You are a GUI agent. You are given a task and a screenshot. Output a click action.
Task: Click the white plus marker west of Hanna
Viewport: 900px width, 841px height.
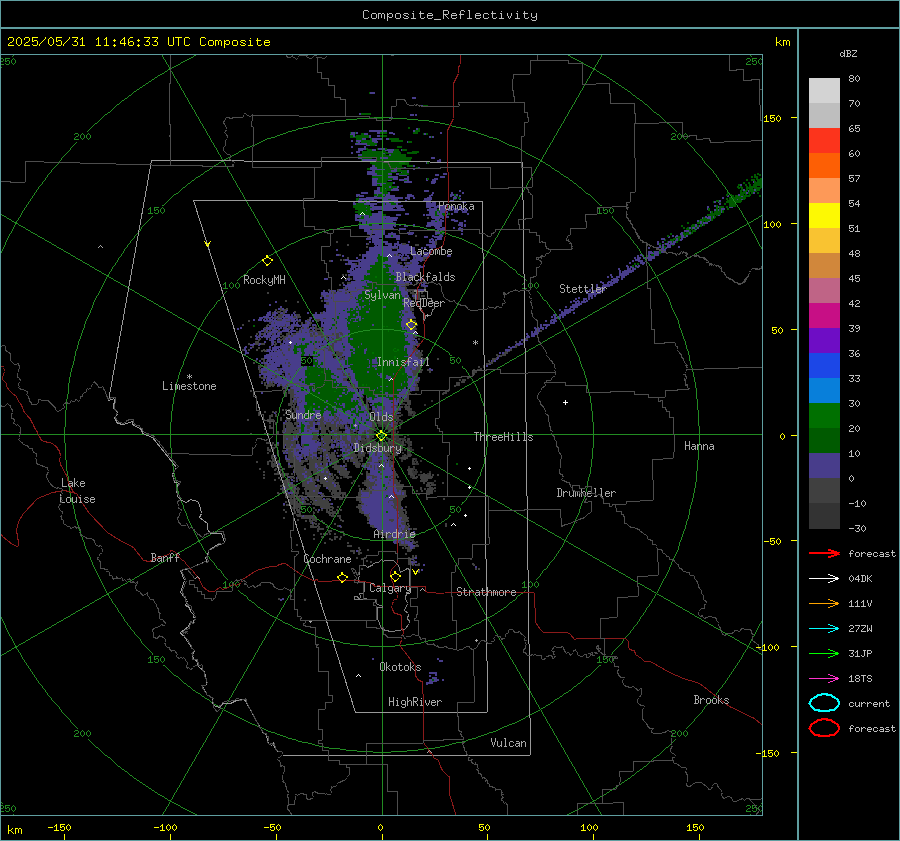(x=565, y=402)
